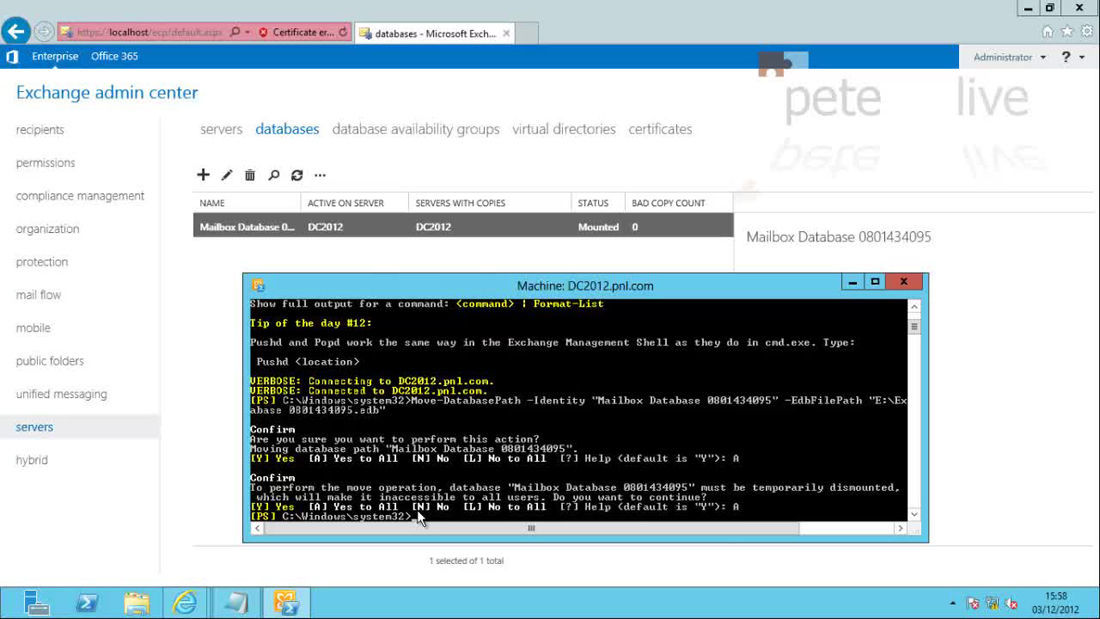Image resolution: width=1100 pixels, height=619 pixels.
Task: Open PowerShell from taskbar
Action: [87, 603]
